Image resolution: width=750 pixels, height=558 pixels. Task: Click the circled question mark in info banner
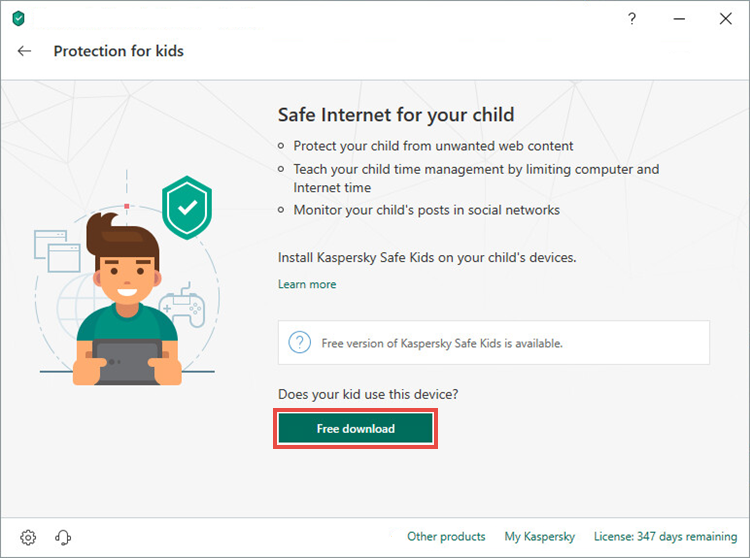[299, 343]
